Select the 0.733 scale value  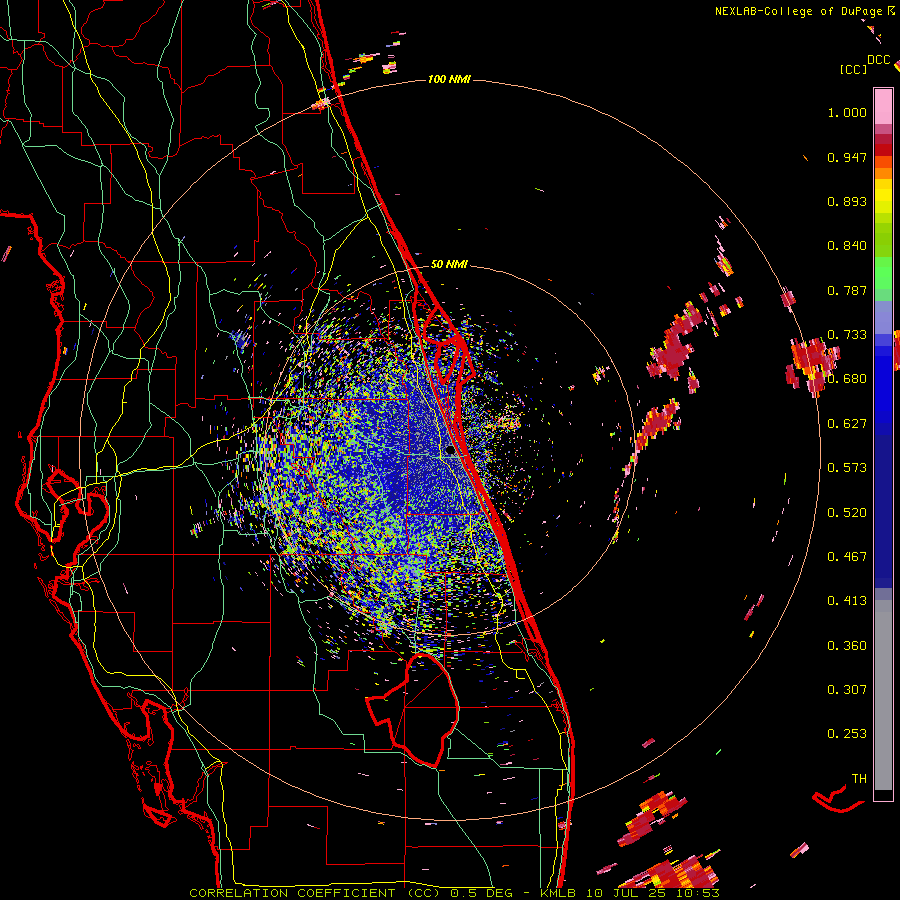coord(847,335)
